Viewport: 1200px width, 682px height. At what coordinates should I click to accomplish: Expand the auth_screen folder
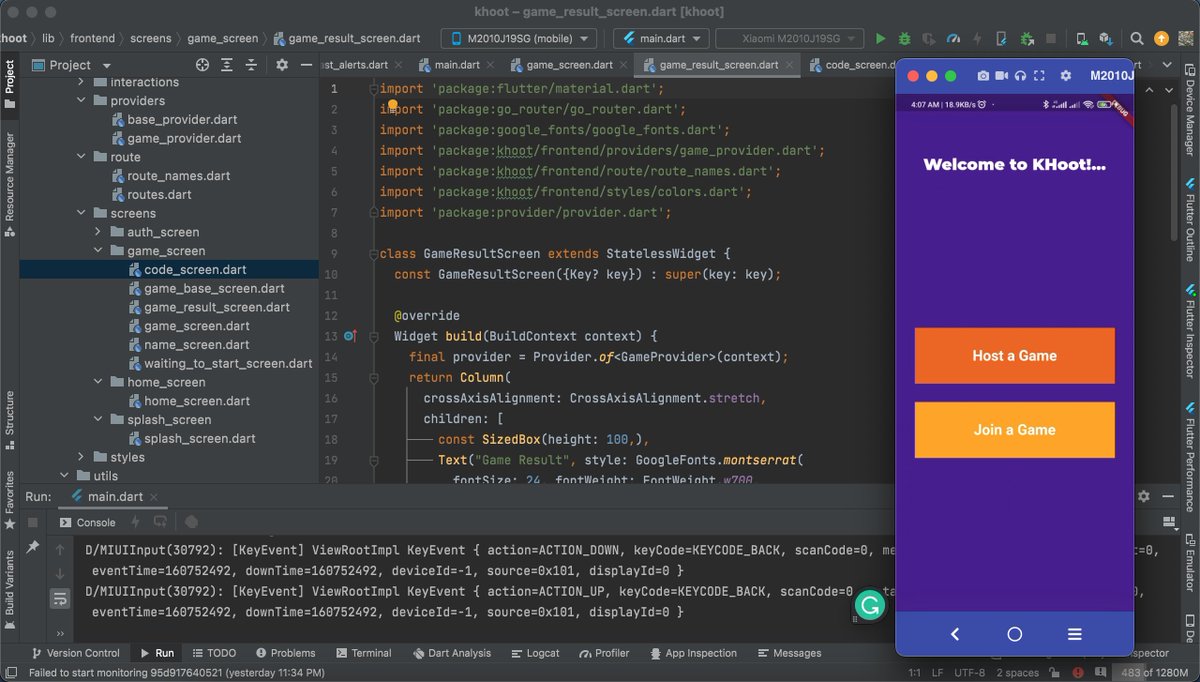pyautogui.click(x=99, y=232)
